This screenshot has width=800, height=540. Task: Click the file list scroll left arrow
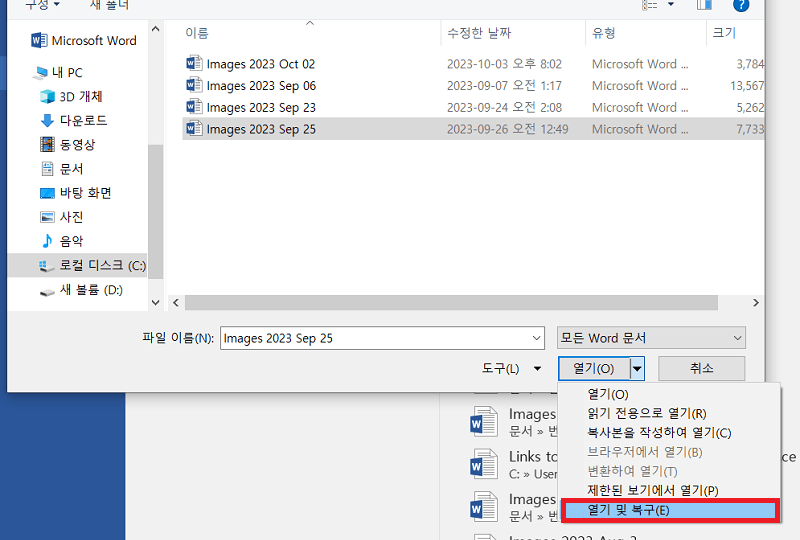[x=176, y=303]
